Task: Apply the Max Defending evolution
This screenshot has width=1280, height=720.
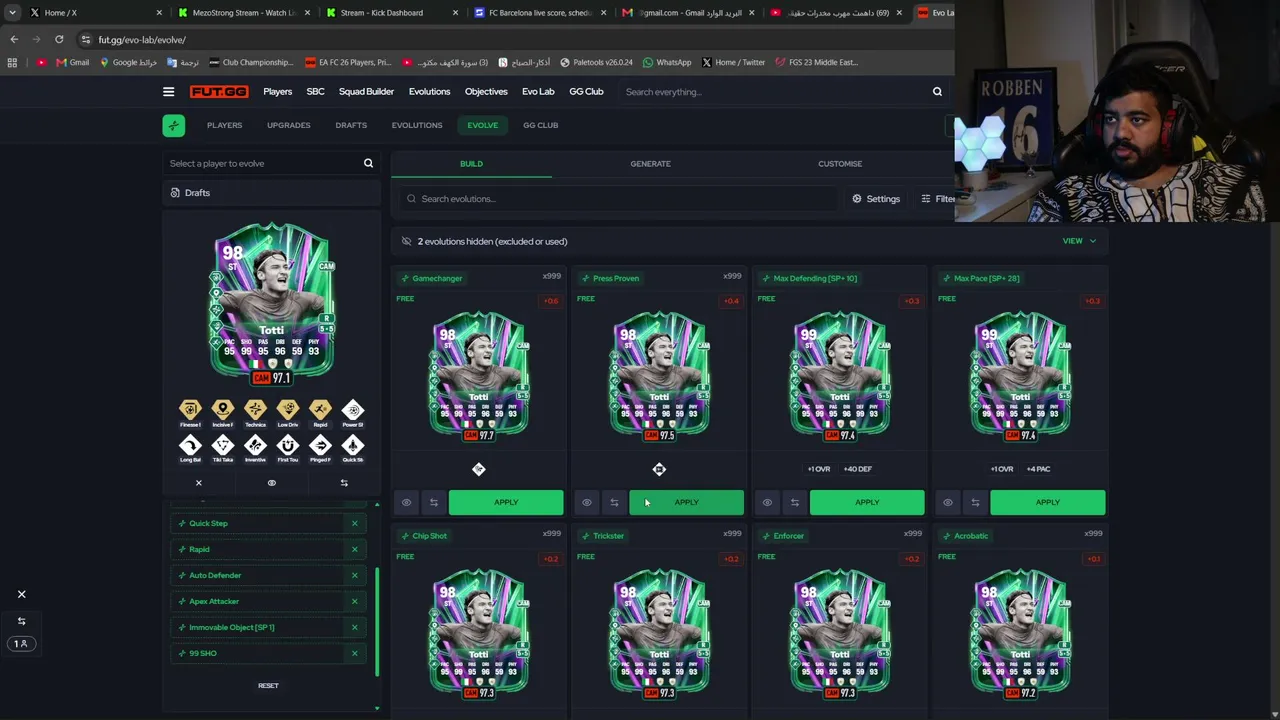Action: pyautogui.click(x=867, y=502)
